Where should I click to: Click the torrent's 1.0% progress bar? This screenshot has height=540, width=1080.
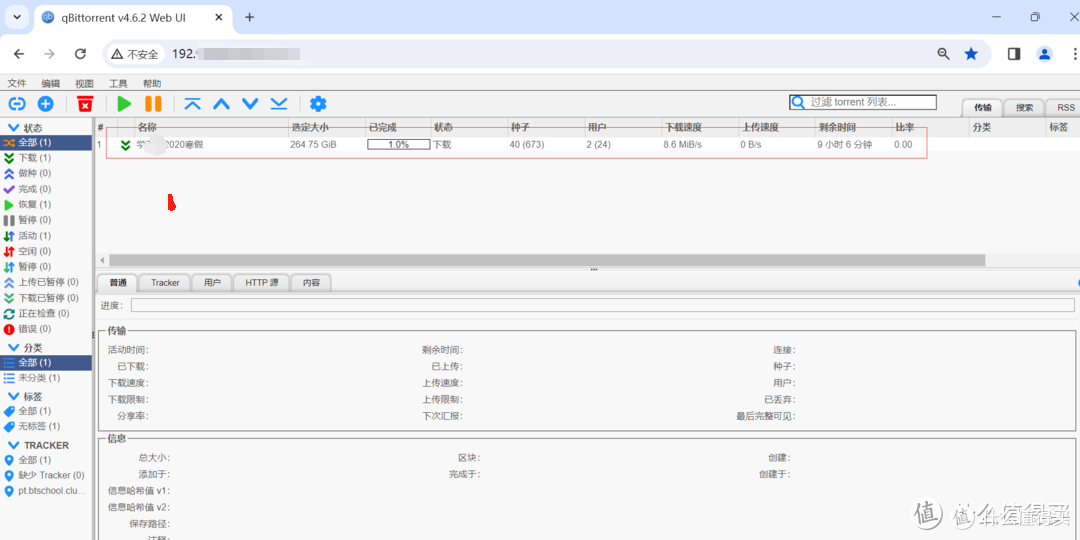click(x=398, y=145)
